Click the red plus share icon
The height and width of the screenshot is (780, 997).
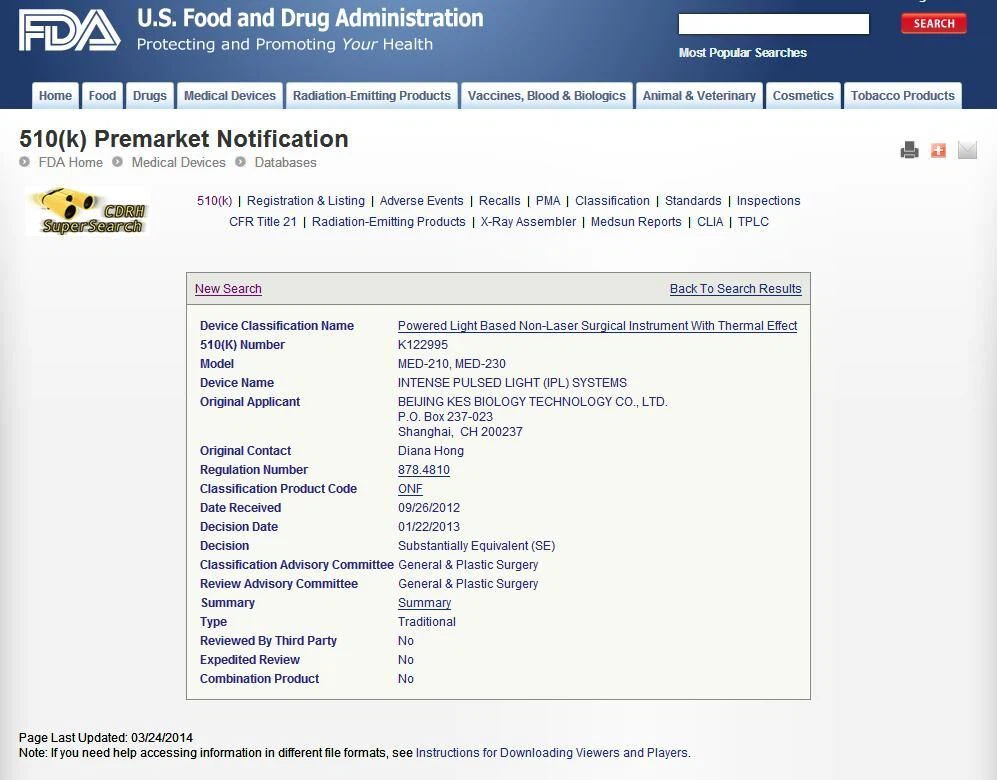click(938, 150)
